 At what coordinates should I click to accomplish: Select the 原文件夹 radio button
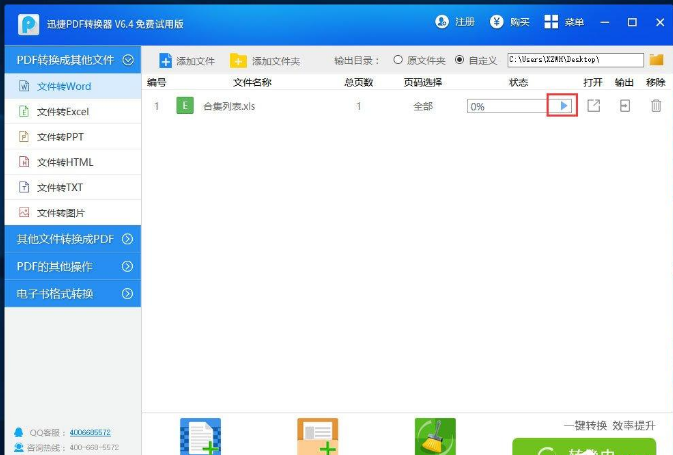pyautogui.click(x=399, y=60)
